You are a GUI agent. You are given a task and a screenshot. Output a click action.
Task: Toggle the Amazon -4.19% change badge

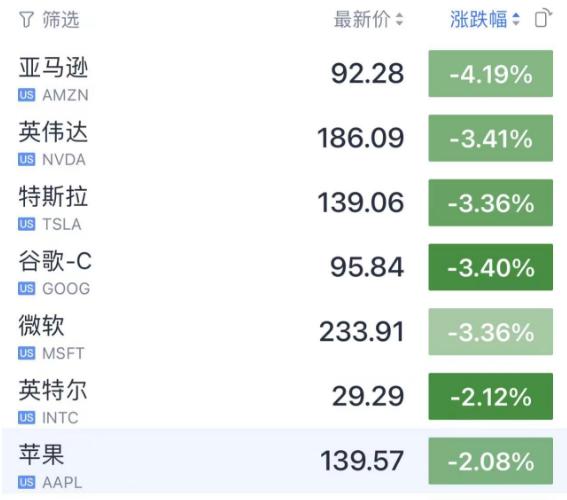point(491,74)
